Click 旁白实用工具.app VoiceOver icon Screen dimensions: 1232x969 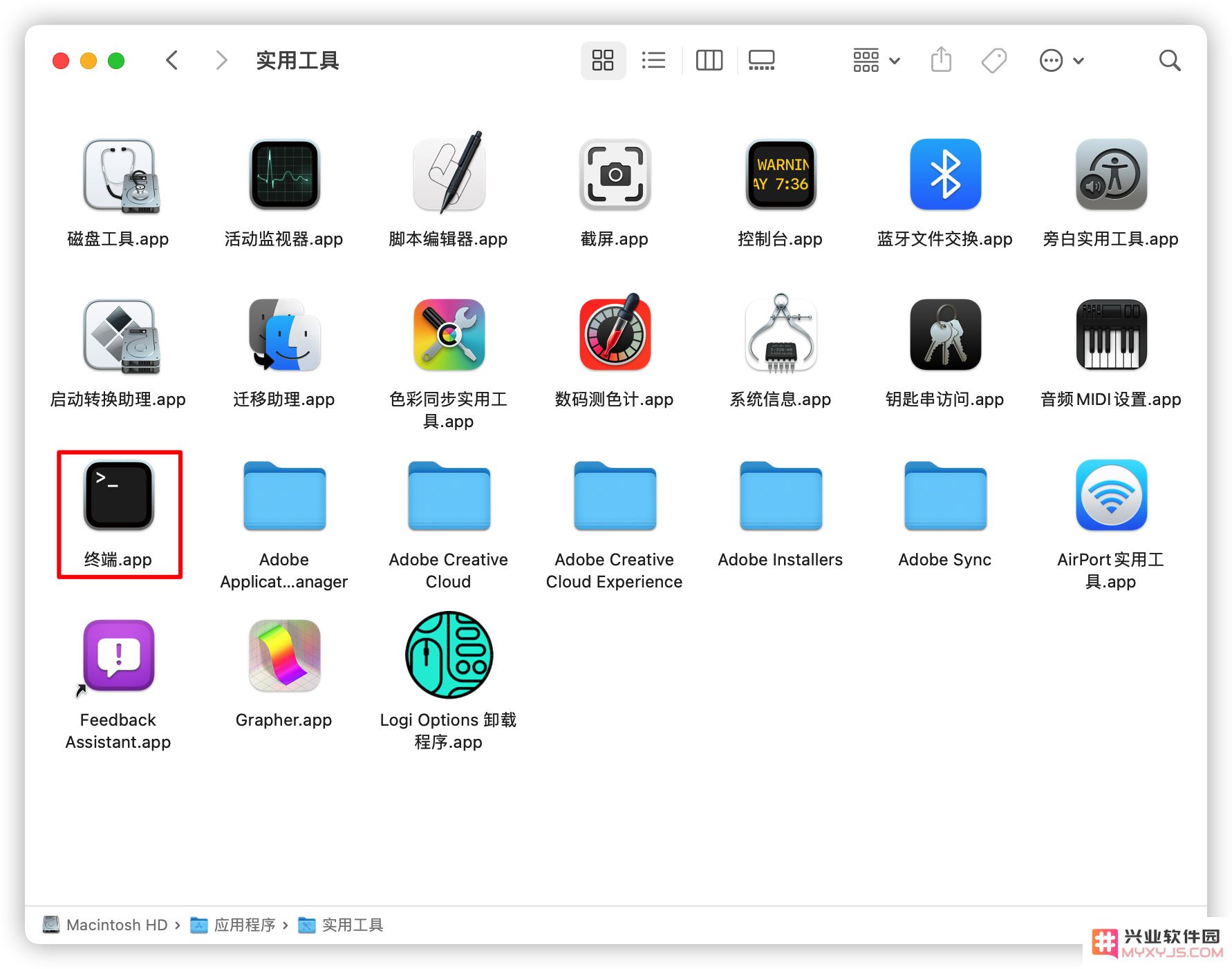point(1111,174)
